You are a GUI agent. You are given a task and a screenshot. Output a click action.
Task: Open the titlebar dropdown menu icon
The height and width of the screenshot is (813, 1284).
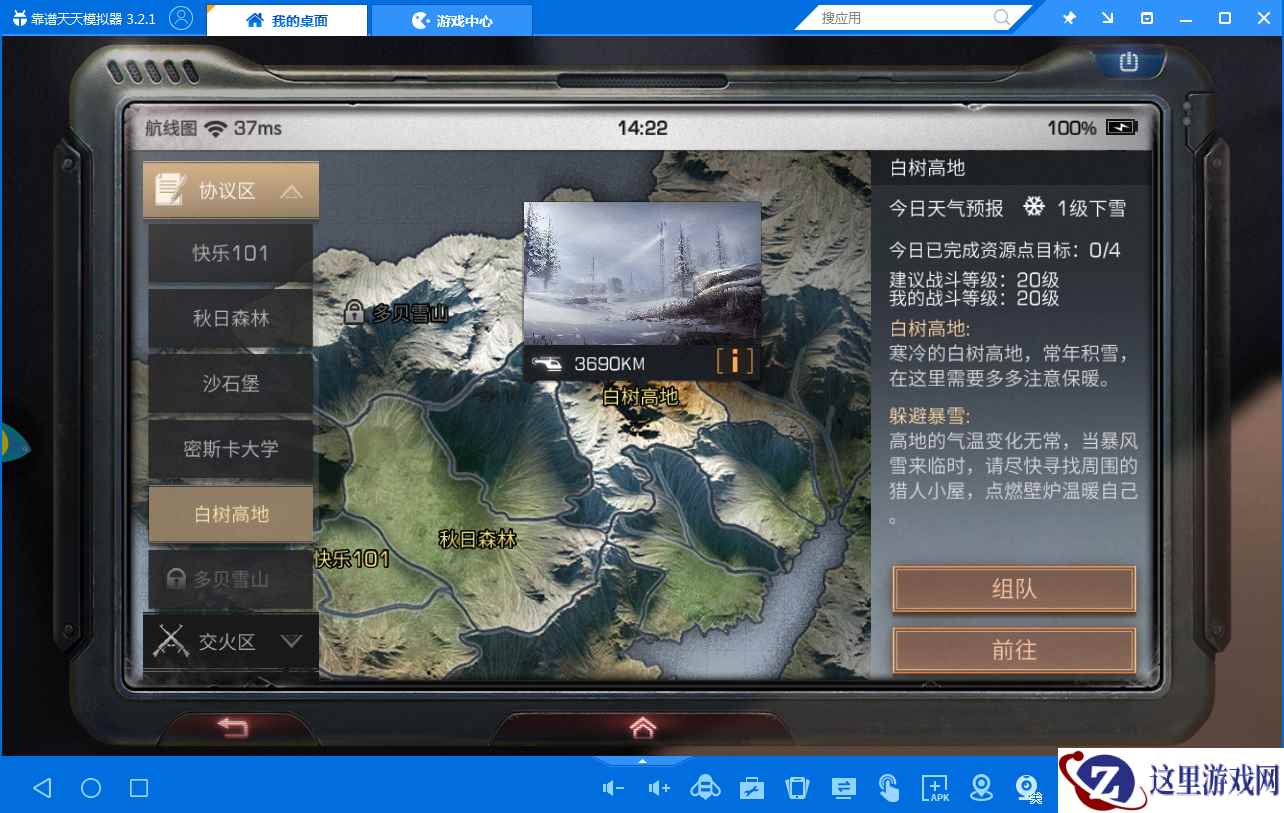click(x=1147, y=18)
